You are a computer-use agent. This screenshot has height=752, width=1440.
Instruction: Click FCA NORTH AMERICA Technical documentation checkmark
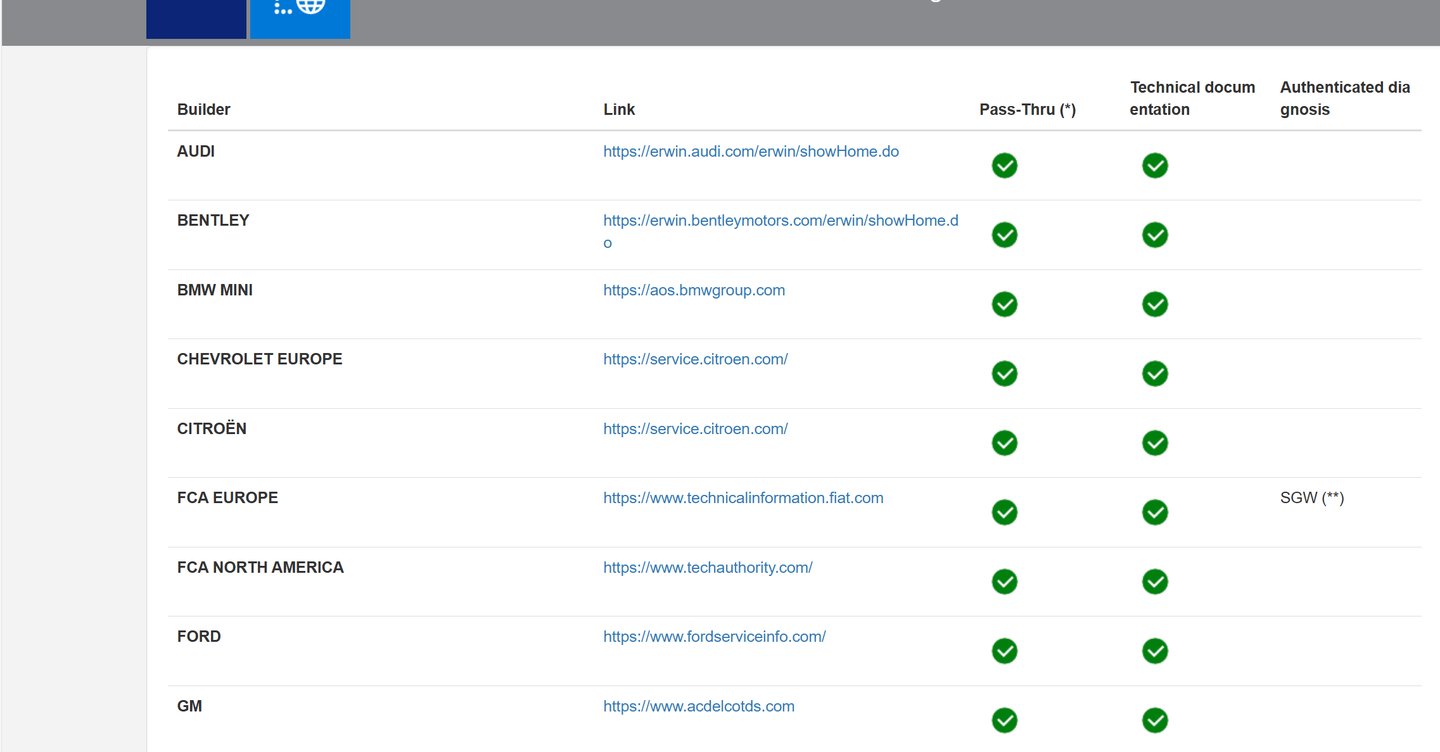1155,582
